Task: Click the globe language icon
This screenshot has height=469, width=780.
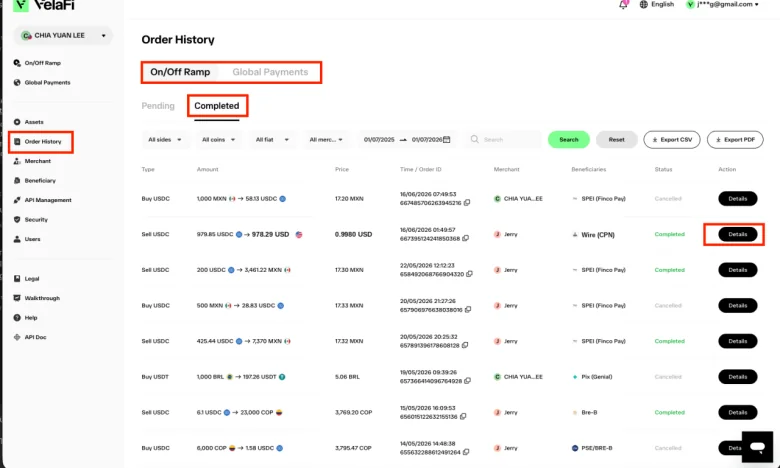Action: click(x=644, y=4)
